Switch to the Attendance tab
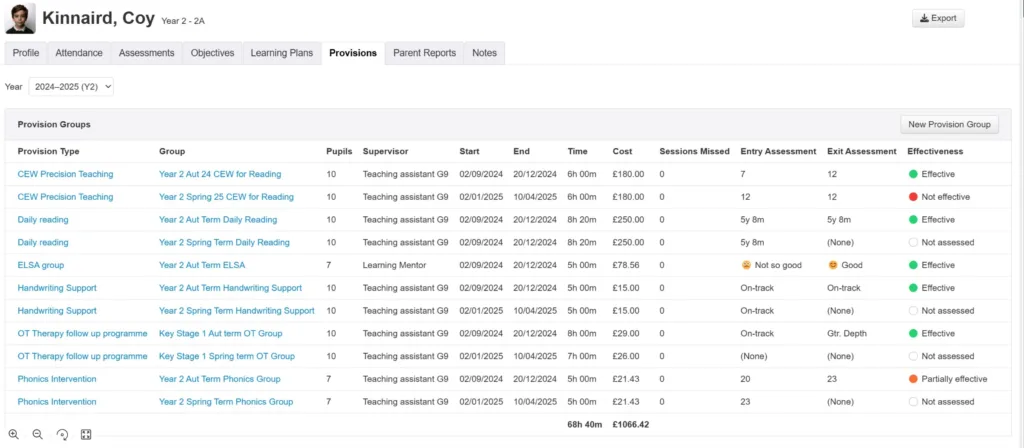 coord(79,53)
